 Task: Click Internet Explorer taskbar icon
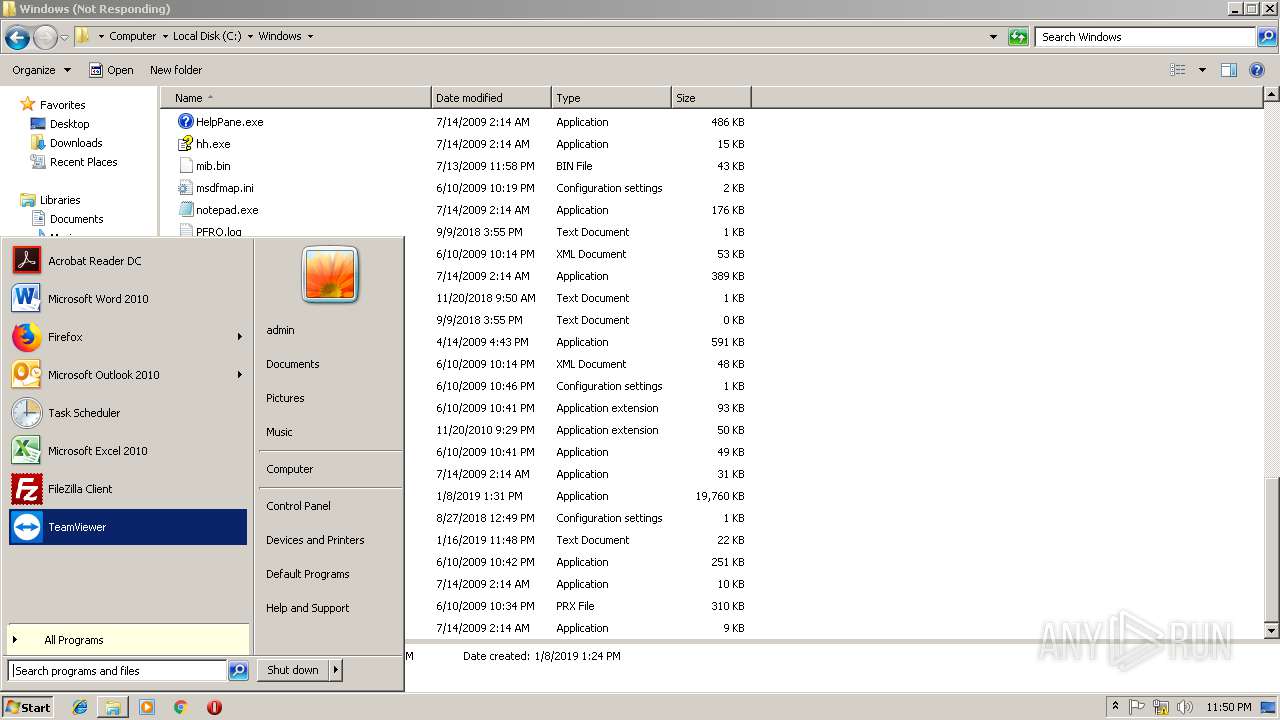coord(80,707)
